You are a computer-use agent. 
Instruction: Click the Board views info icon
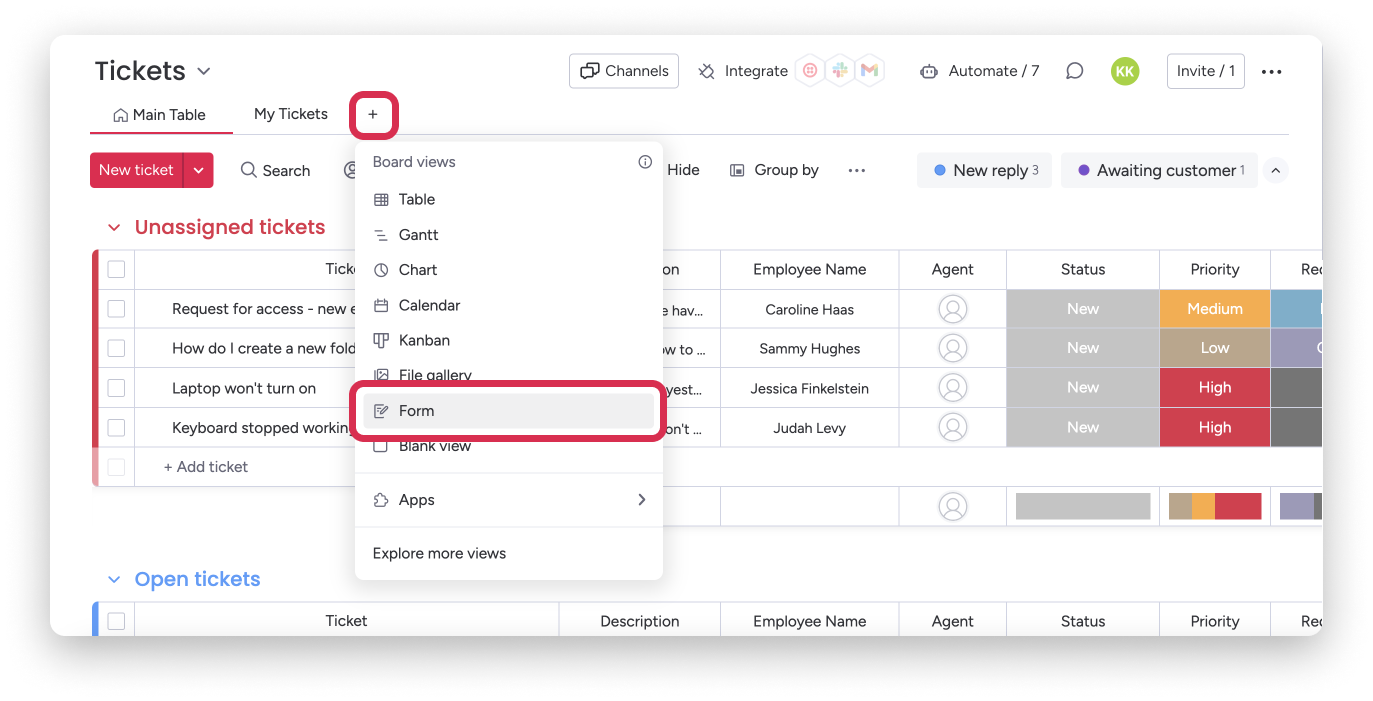point(645,162)
